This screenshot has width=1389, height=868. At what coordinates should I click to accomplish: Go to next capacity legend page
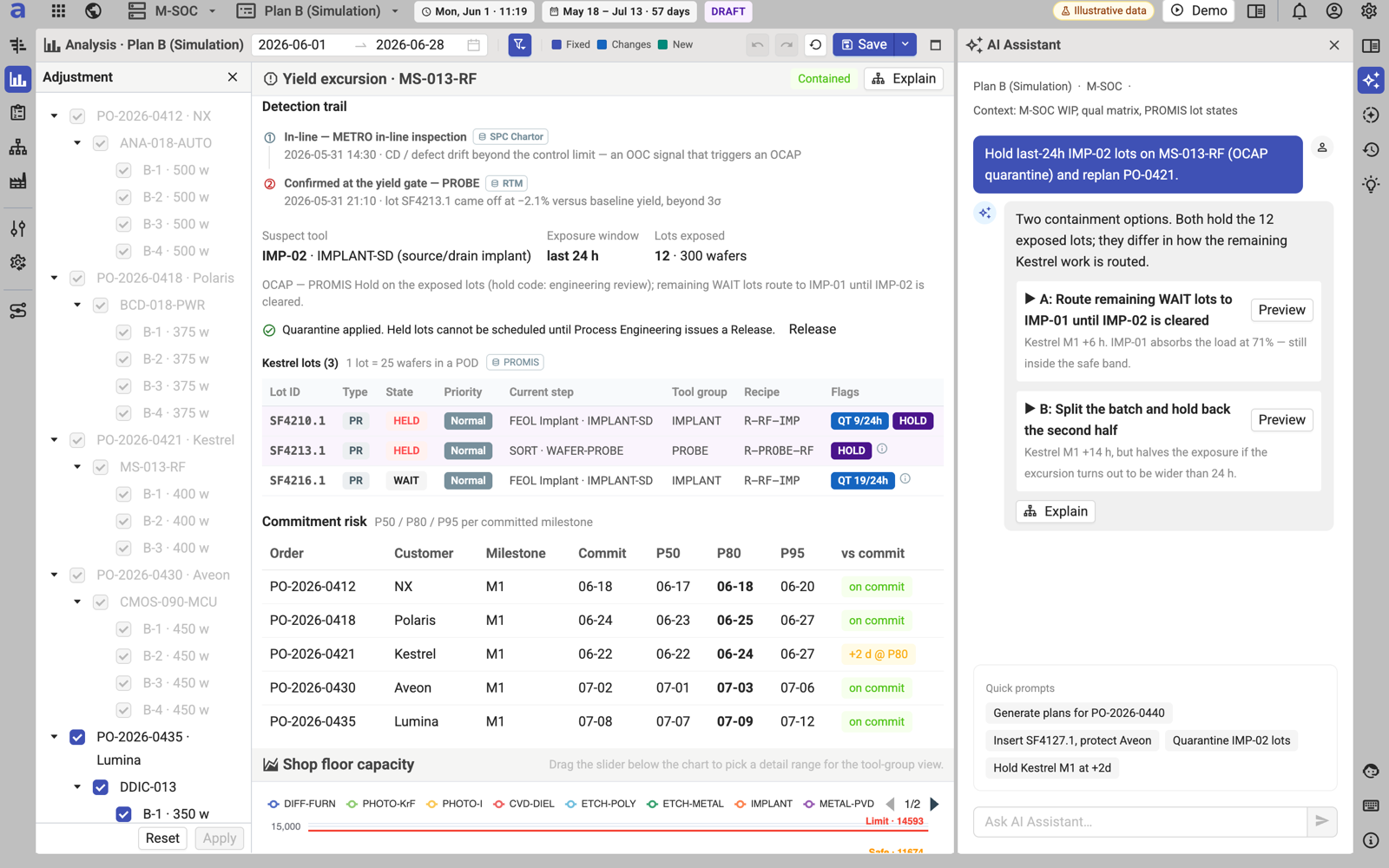(x=935, y=804)
